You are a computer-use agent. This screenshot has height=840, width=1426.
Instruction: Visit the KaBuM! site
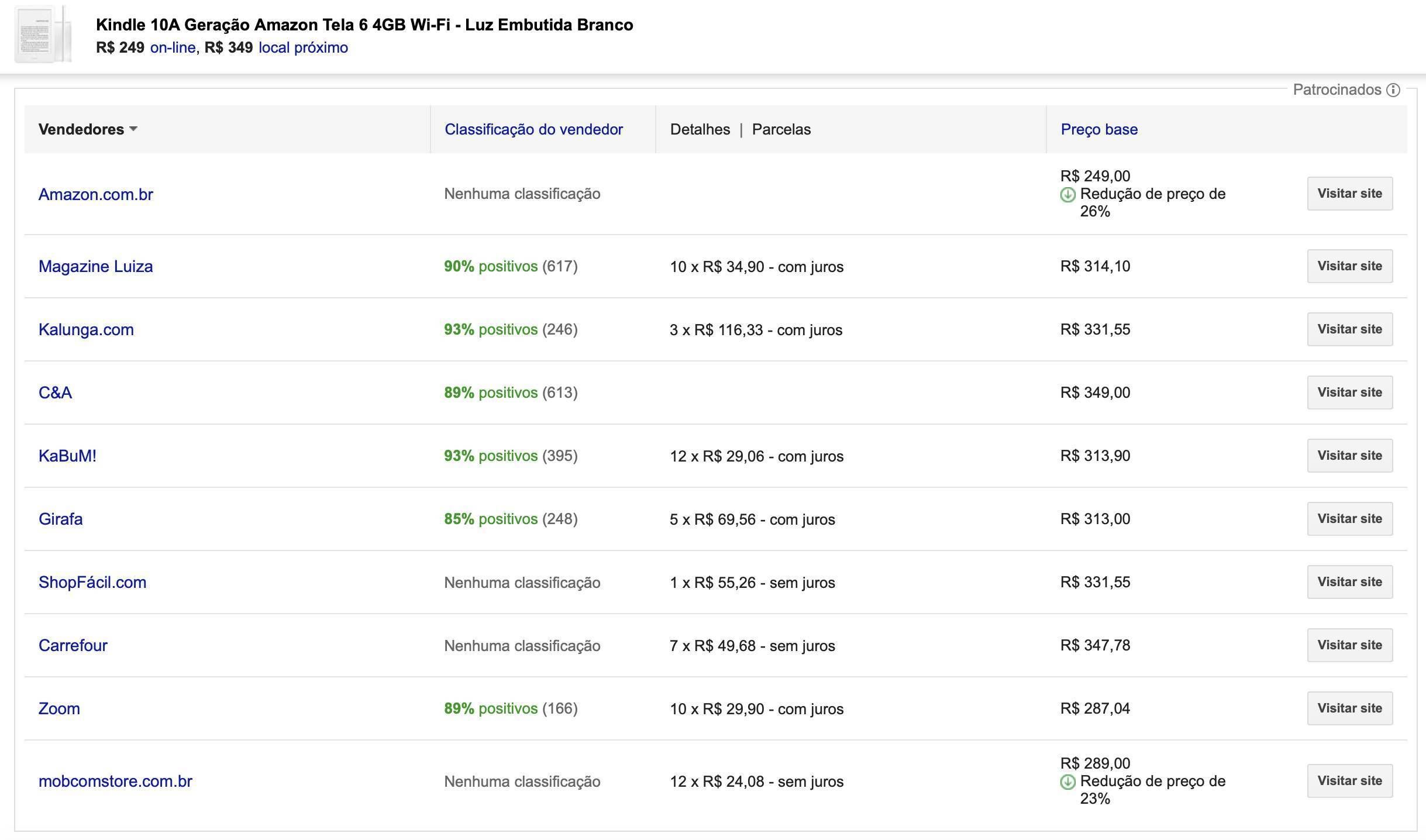click(1350, 456)
